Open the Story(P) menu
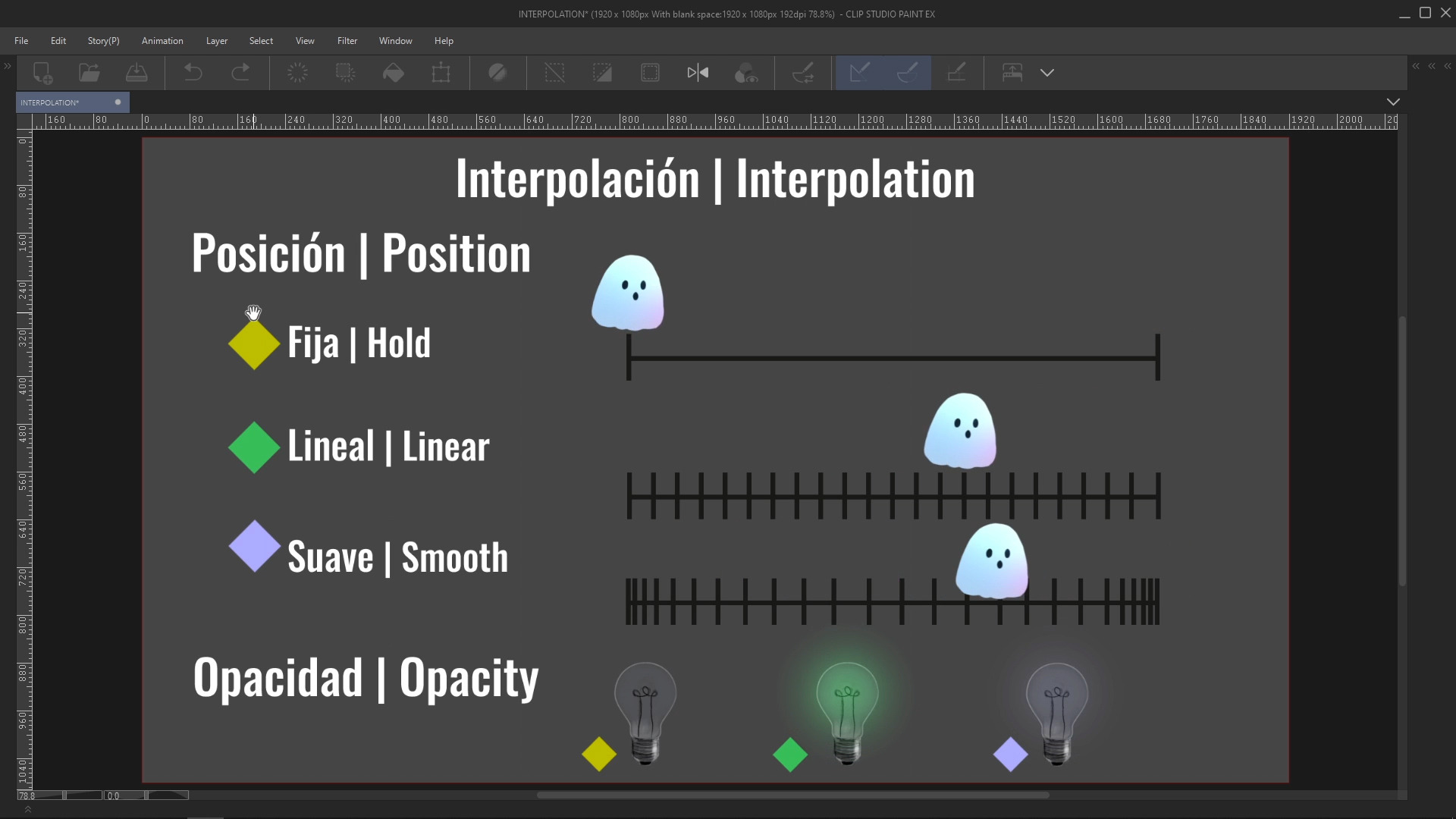This screenshot has width=1456, height=819. pos(103,41)
